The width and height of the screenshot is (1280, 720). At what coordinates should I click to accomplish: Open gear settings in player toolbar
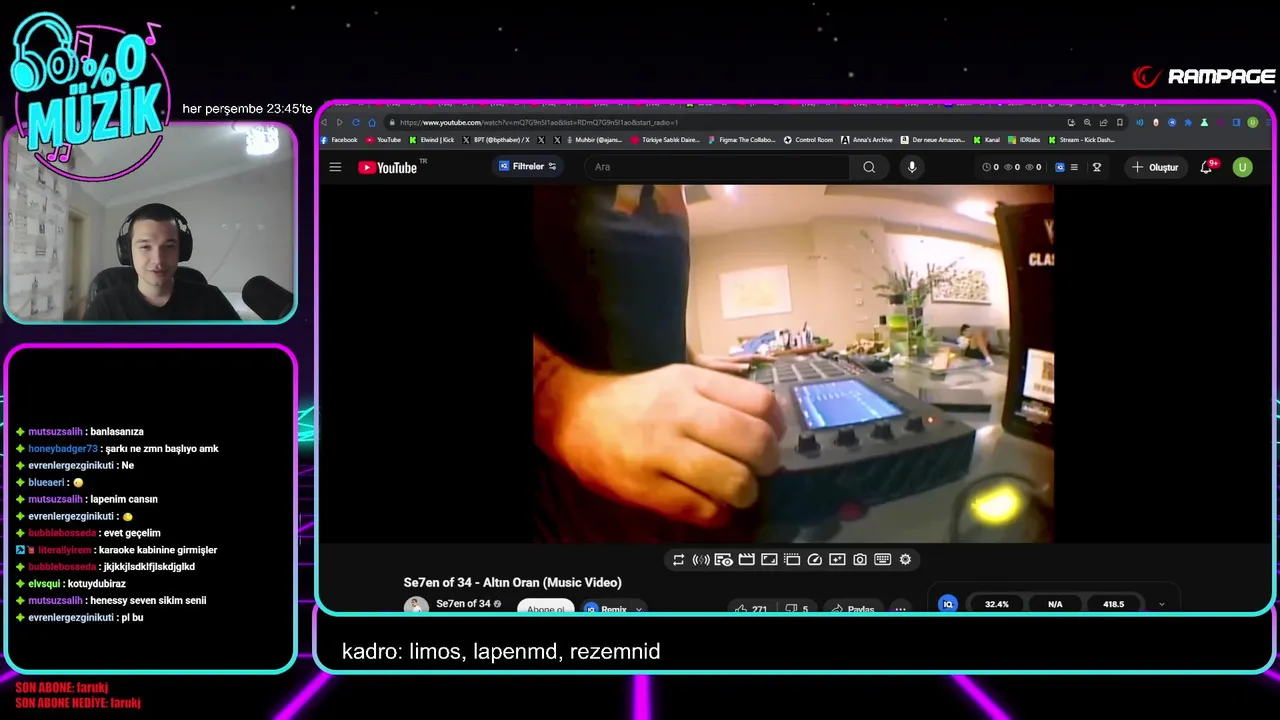click(905, 560)
